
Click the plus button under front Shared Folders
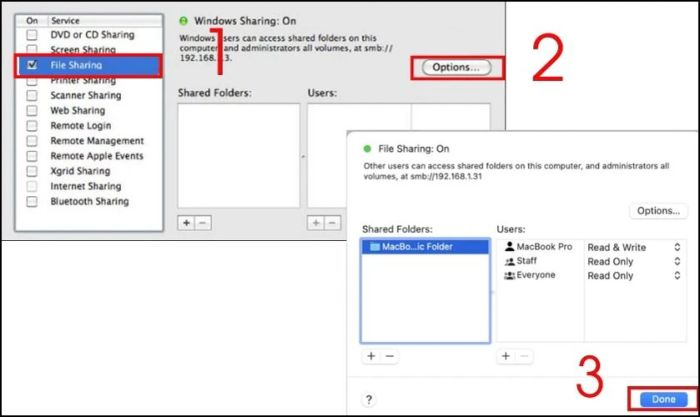click(x=369, y=355)
